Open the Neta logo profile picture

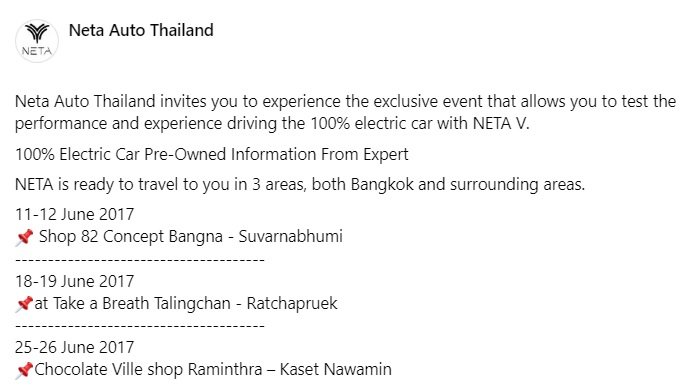(37, 41)
